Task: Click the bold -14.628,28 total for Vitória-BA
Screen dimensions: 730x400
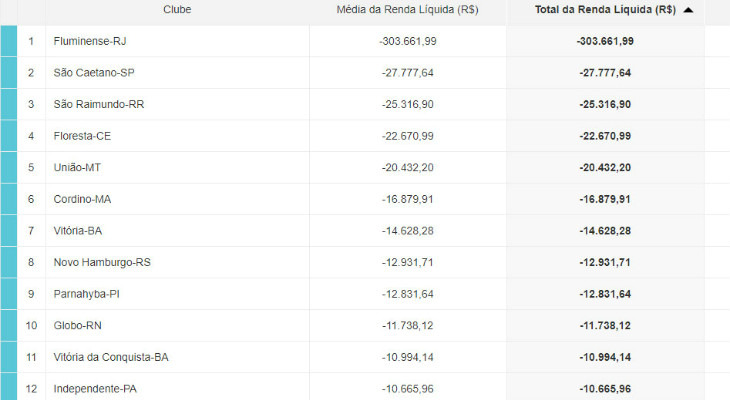Action: (x=605, y=231)
